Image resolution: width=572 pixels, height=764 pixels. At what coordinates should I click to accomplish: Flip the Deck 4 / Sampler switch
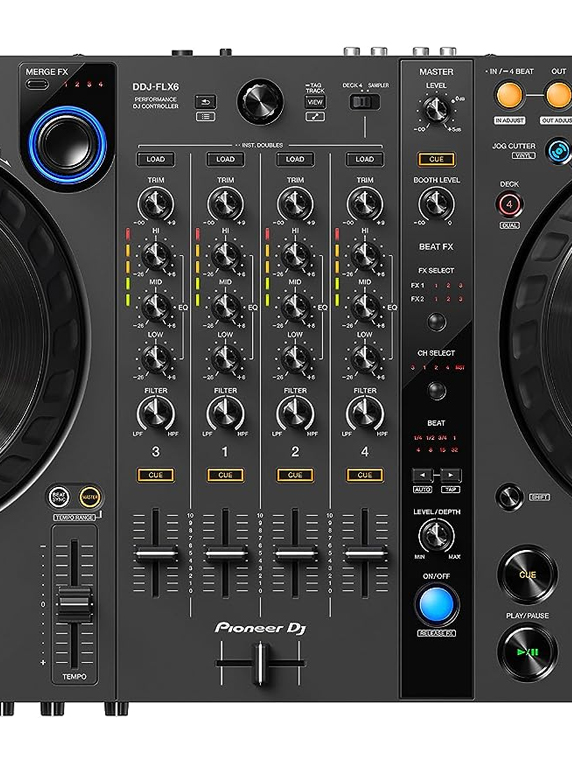click(x=364, y=102)
